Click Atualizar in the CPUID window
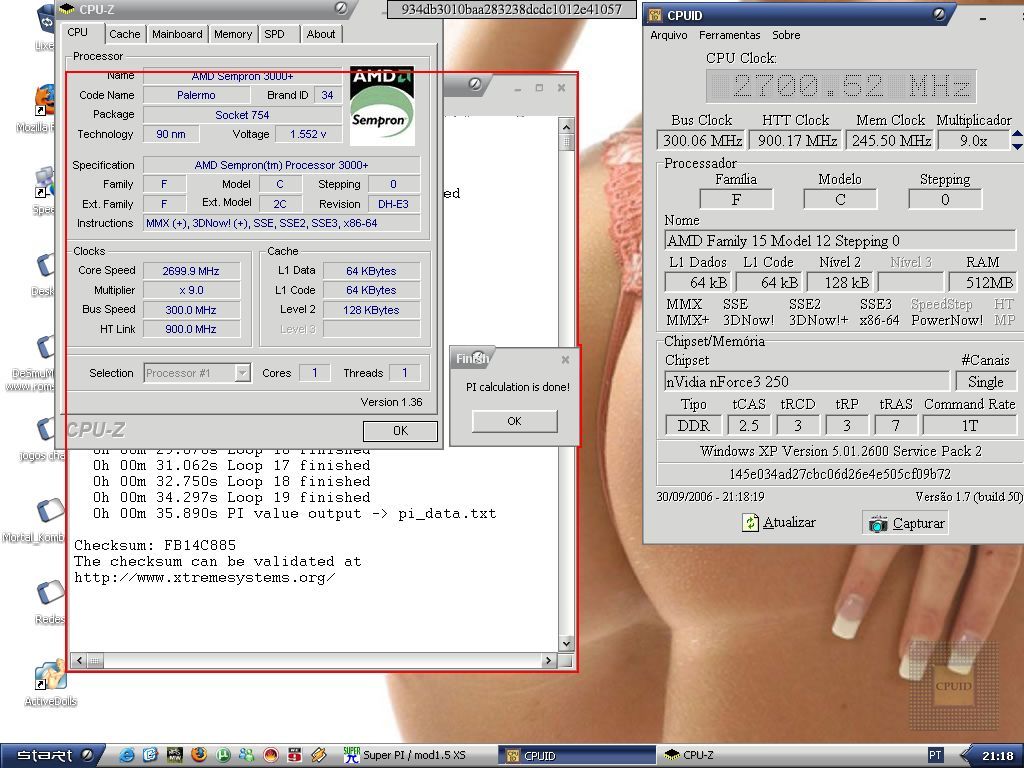Viewport: 1024px width, 768px height. (779, 522)
